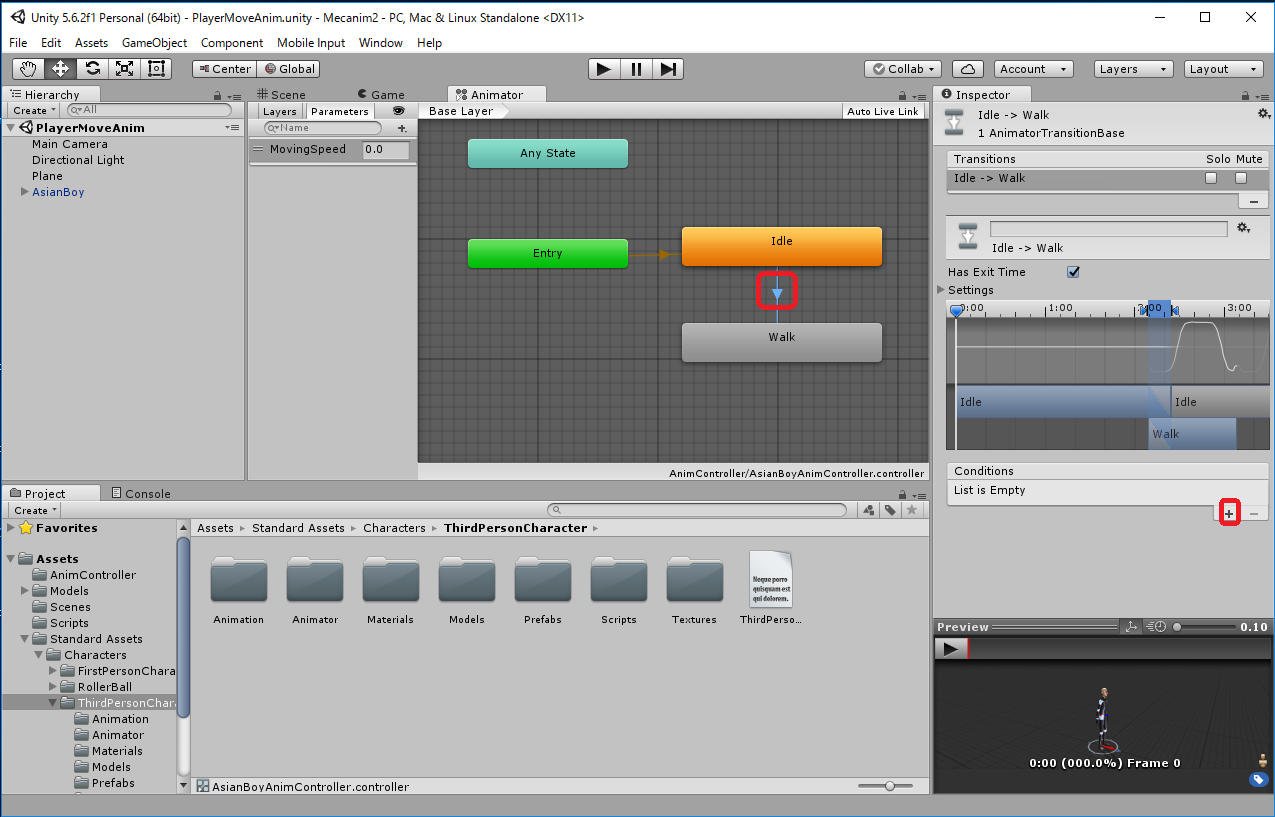Viewport: 1275px width, 817px height.
Task: Click the Step forward button
Action: pyautogui.click(x=669, y=69)
